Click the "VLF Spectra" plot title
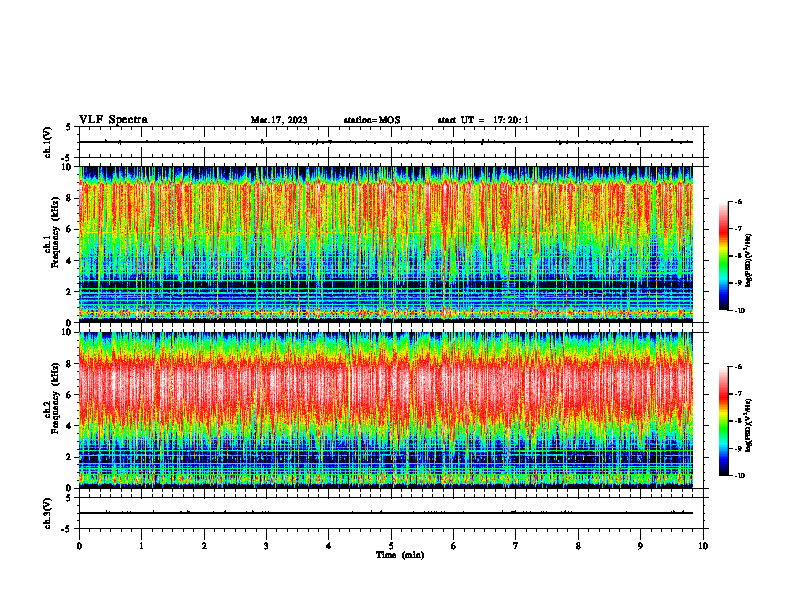792x612 pixels. [x=113, y=119]
